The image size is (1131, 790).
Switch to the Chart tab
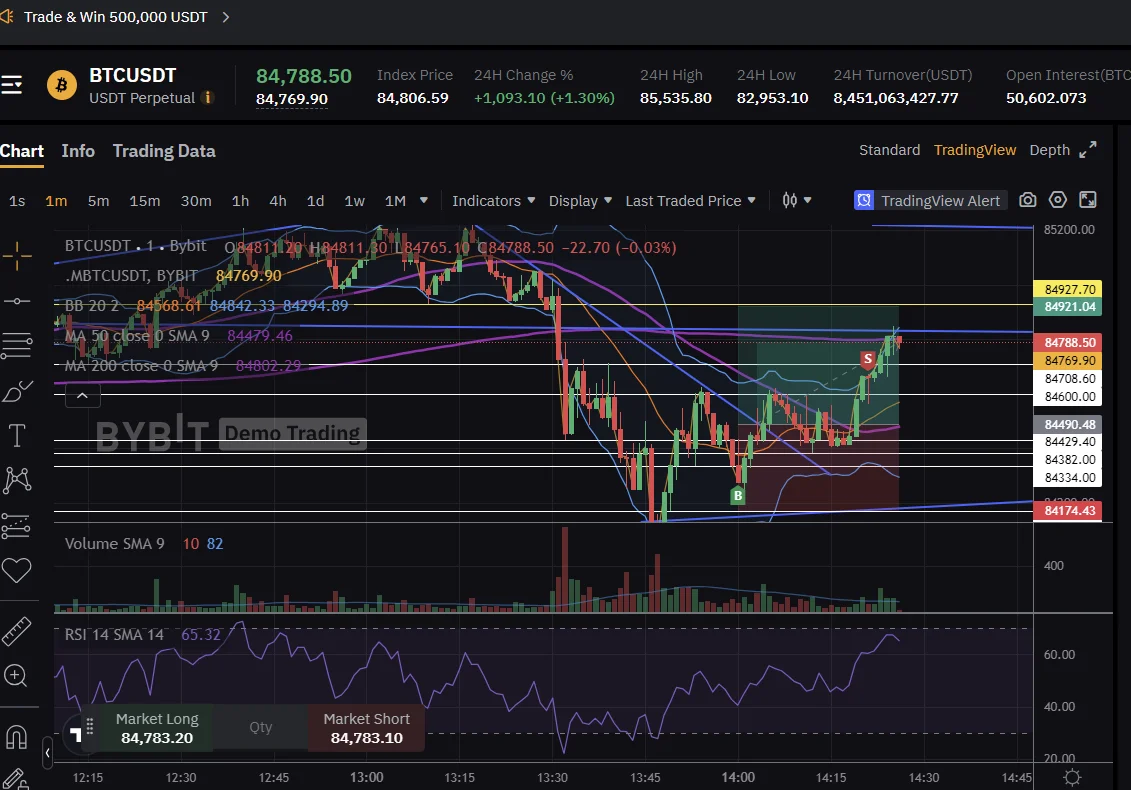tap(22, 151)
